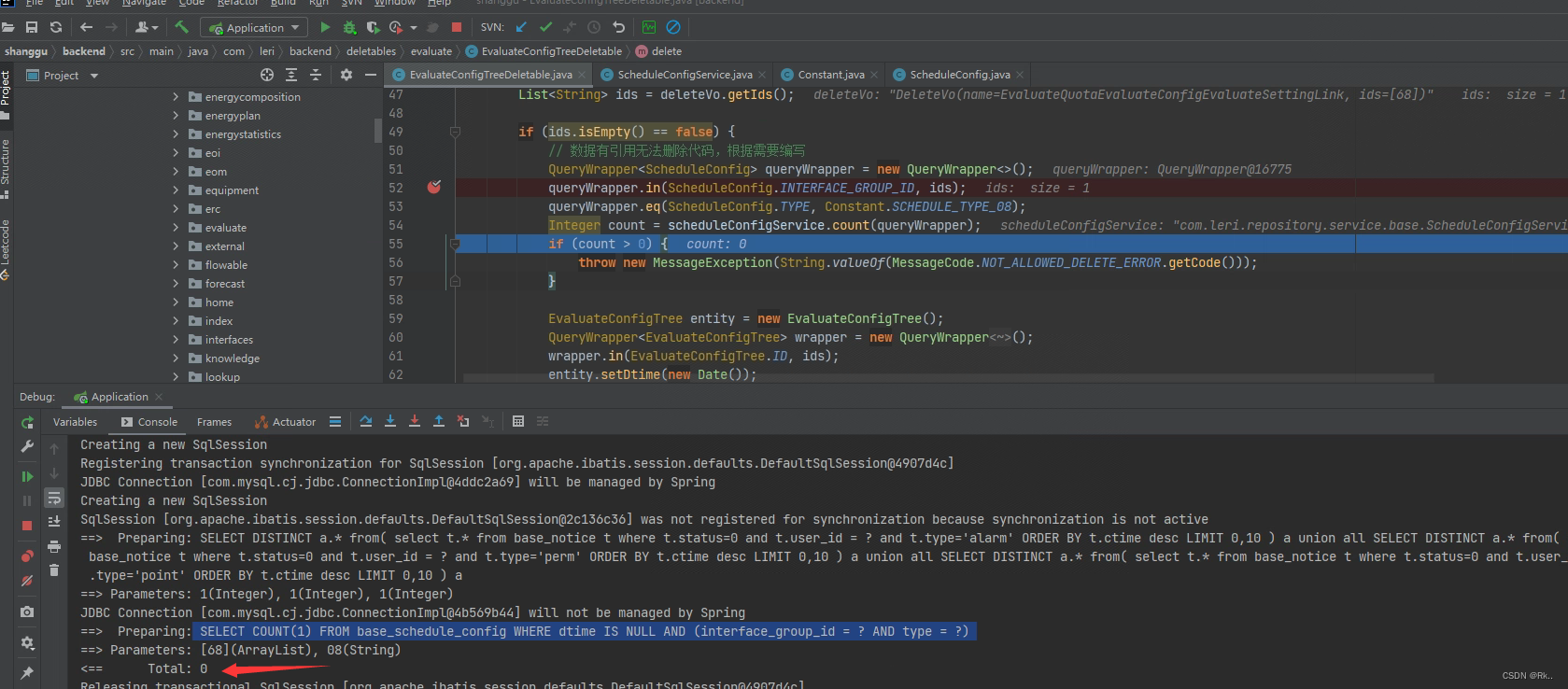Resume the program with the green resume icon

(x=27, y=476)
